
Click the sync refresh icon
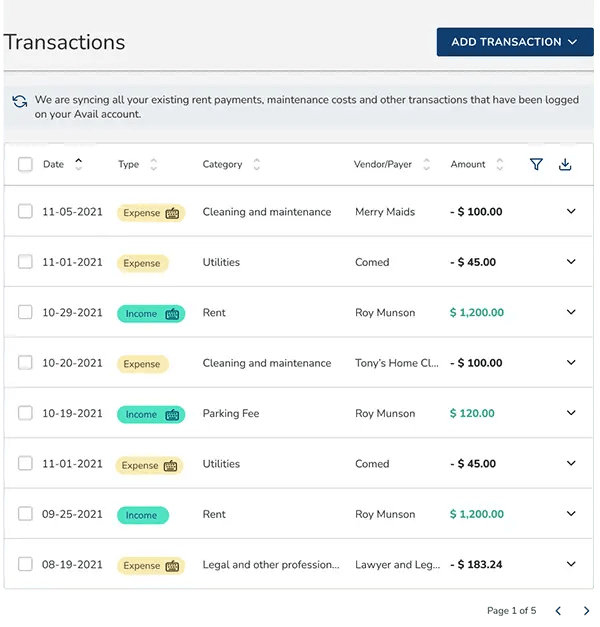(20, 101)
